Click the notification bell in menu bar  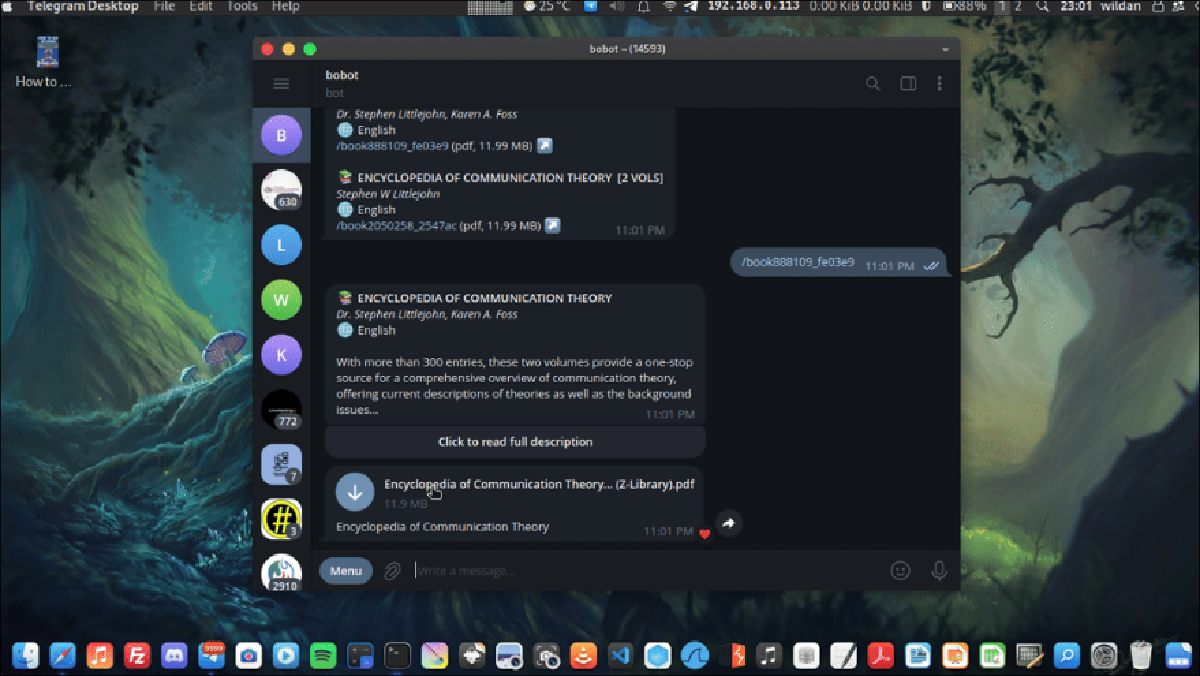tap(645, 7)
